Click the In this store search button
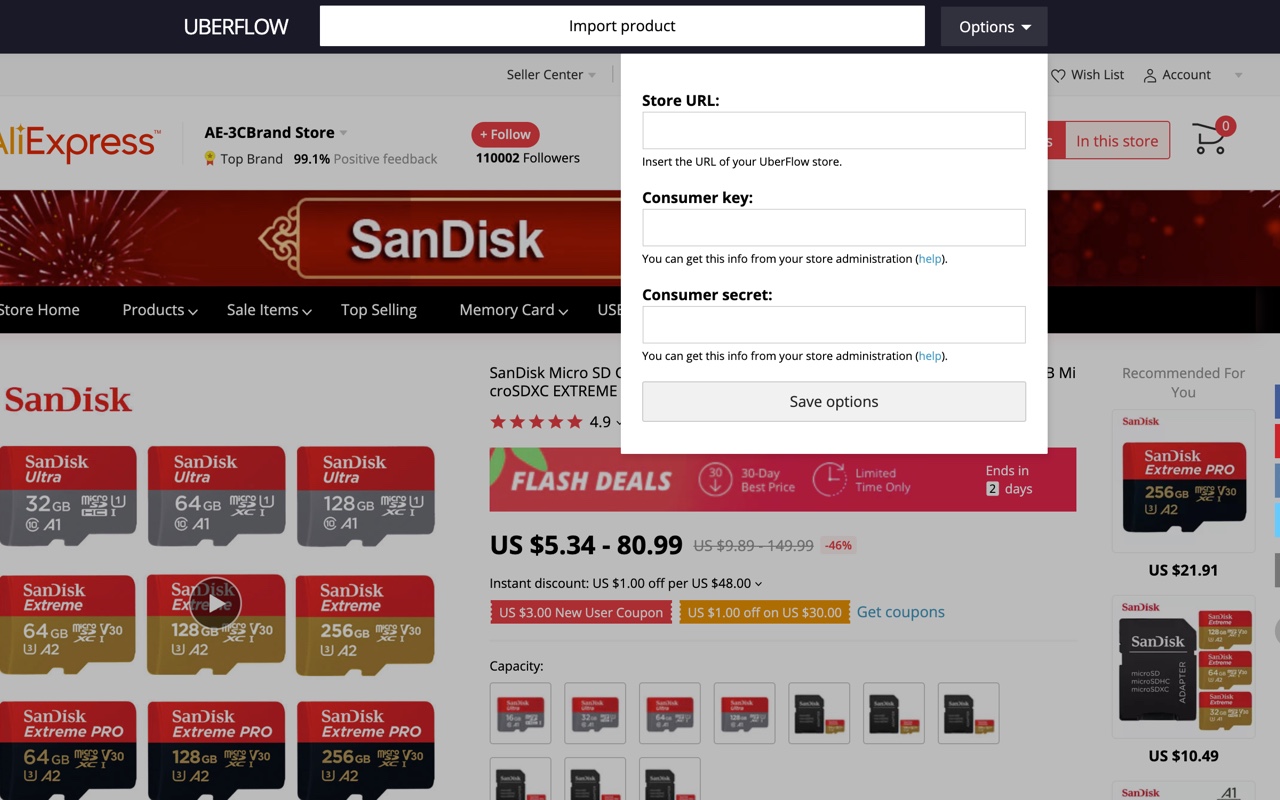The height and width of the screenshot is (800, 1280). [1117, 141]
